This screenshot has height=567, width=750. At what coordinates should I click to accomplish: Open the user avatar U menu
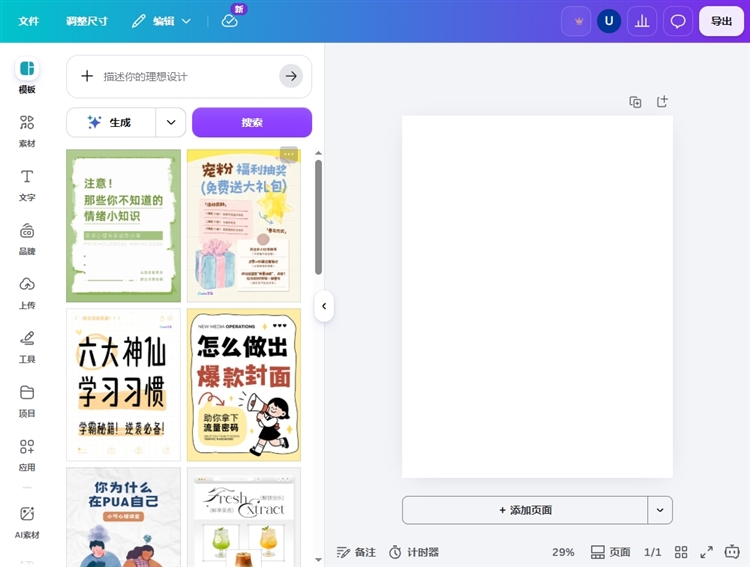(609, 21)
